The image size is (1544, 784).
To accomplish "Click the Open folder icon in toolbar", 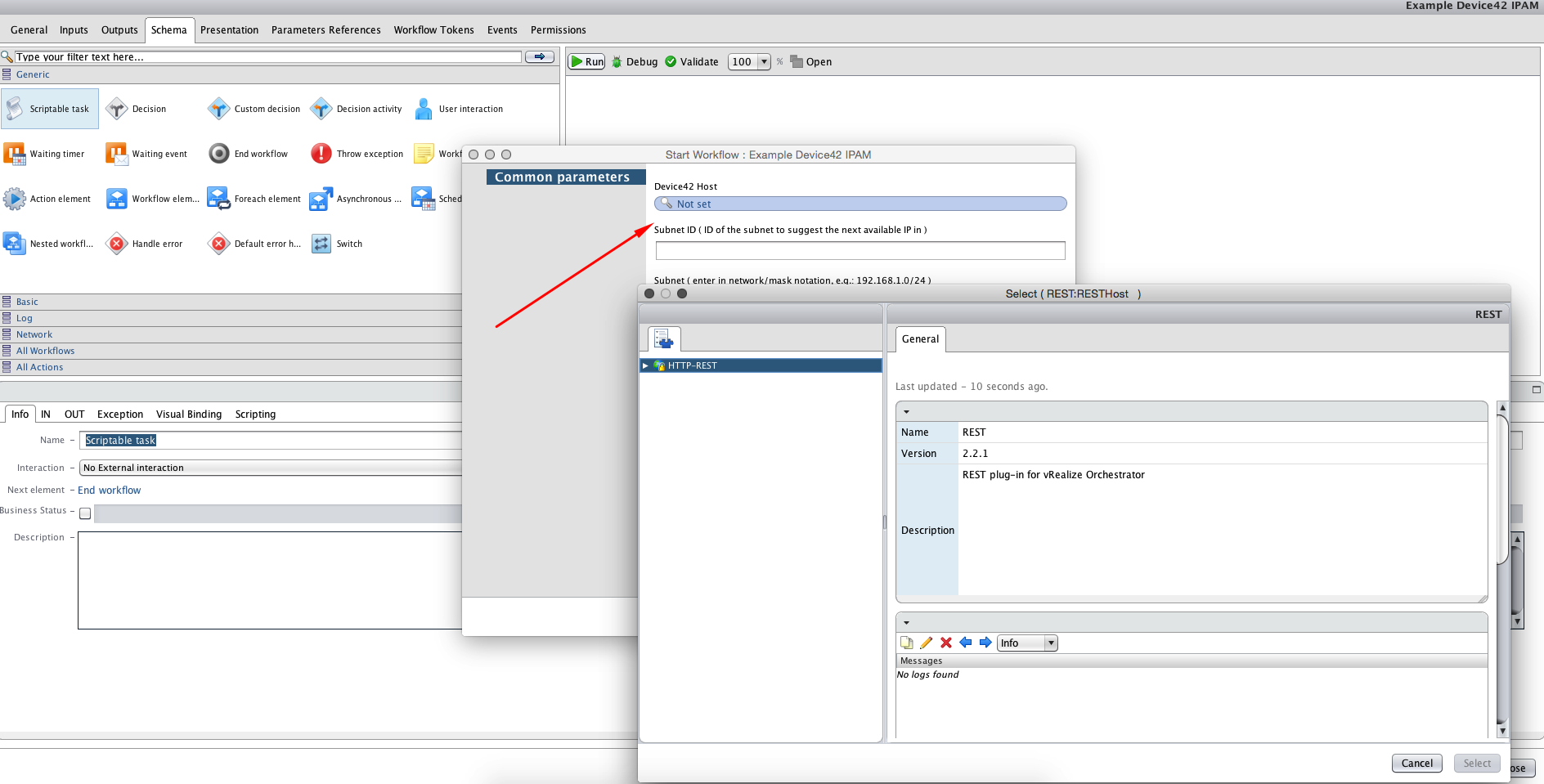I will [x=797, y=61].
